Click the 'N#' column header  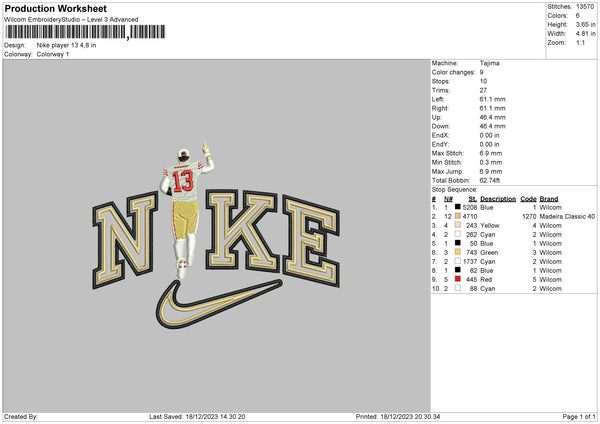pyautogui.click(x=448, y=199)
